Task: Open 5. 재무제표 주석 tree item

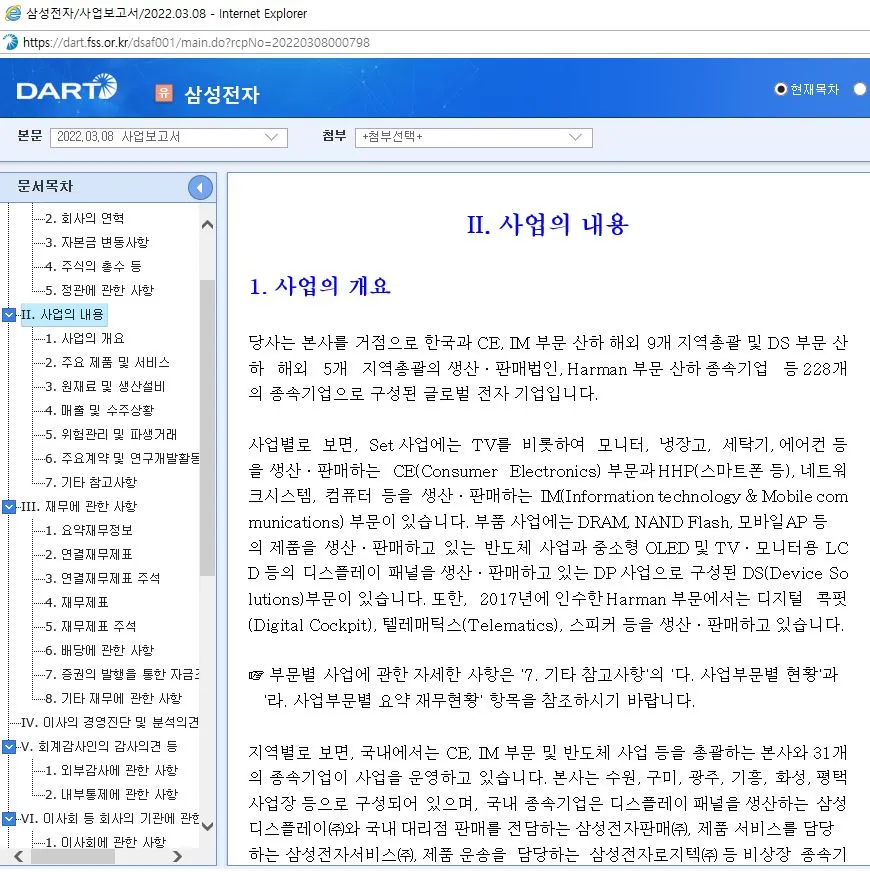Action: click(x=91, y=626)
